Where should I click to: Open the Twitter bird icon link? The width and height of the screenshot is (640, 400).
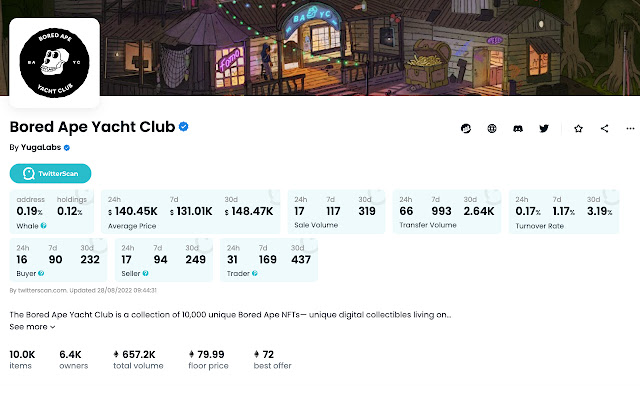click(544, 128)
